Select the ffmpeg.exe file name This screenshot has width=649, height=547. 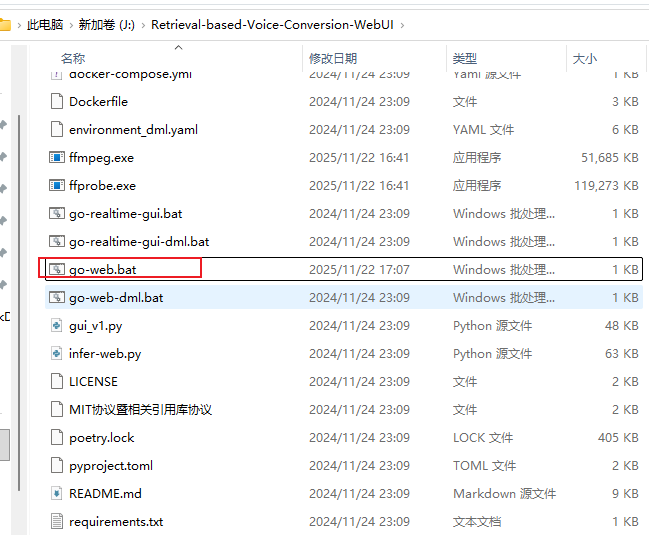[101, 158]
